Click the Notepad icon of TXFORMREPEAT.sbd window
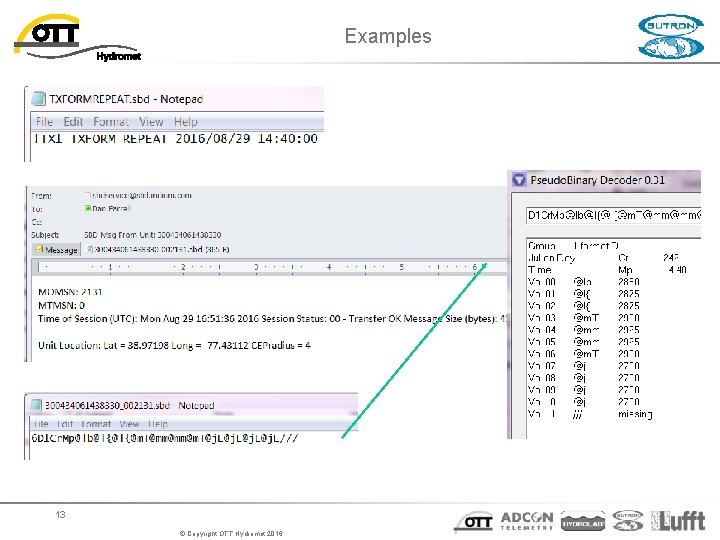 pyautogui.click(x=39, y=99)
